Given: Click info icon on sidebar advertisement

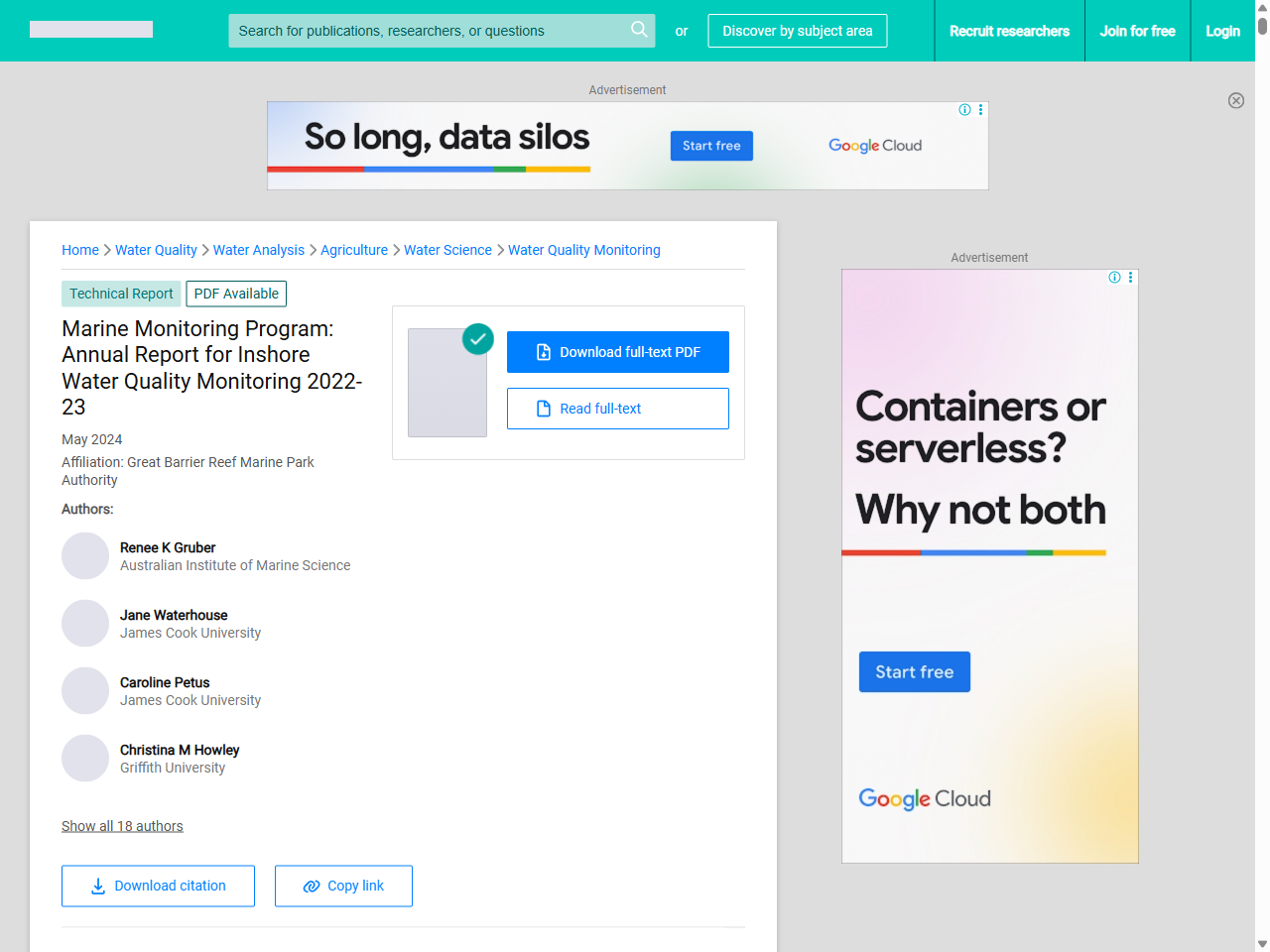Looking at the screenshot, I should 1114,278.
